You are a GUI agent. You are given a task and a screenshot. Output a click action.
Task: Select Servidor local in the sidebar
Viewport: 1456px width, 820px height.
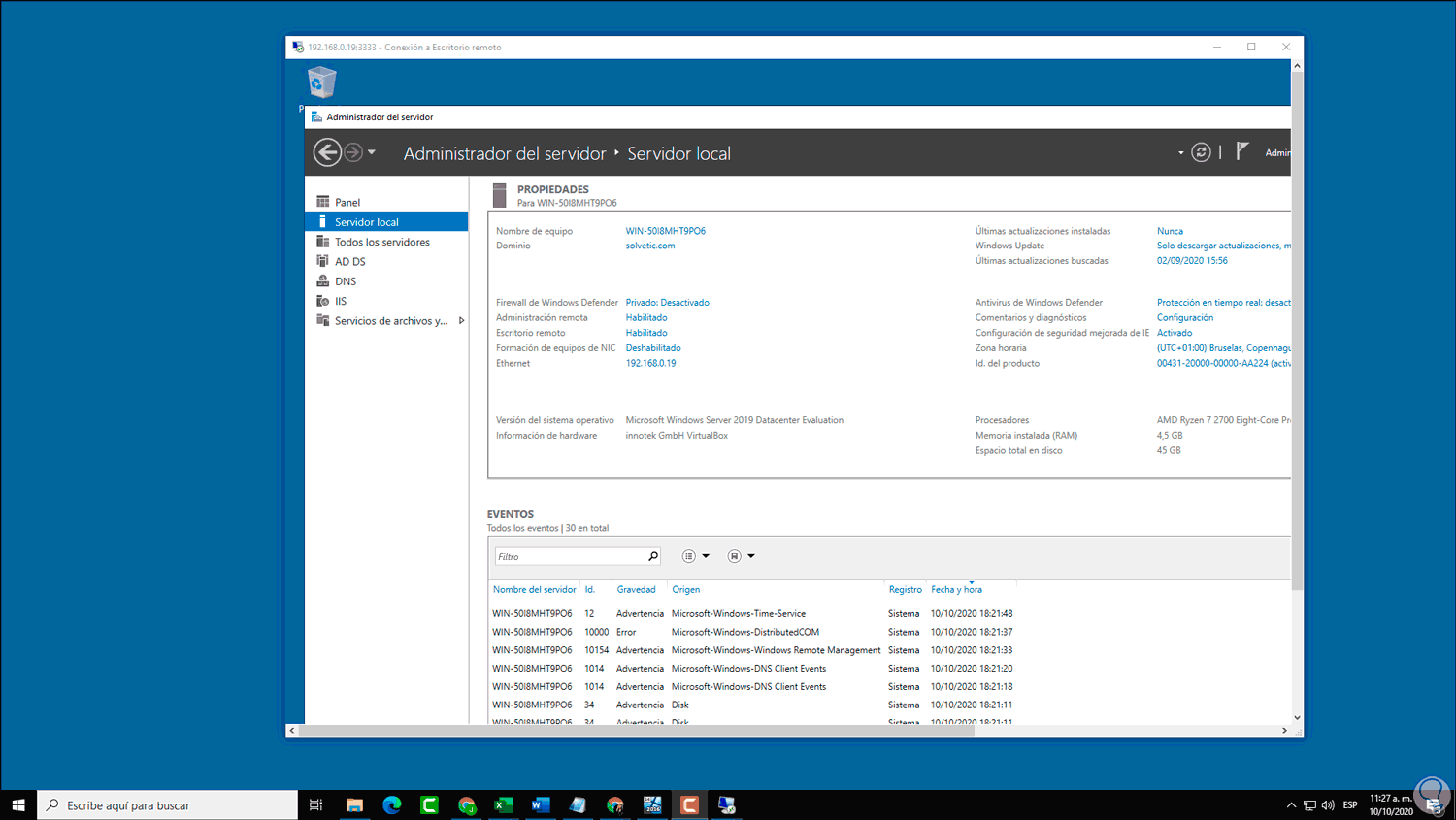coord(386,222)
